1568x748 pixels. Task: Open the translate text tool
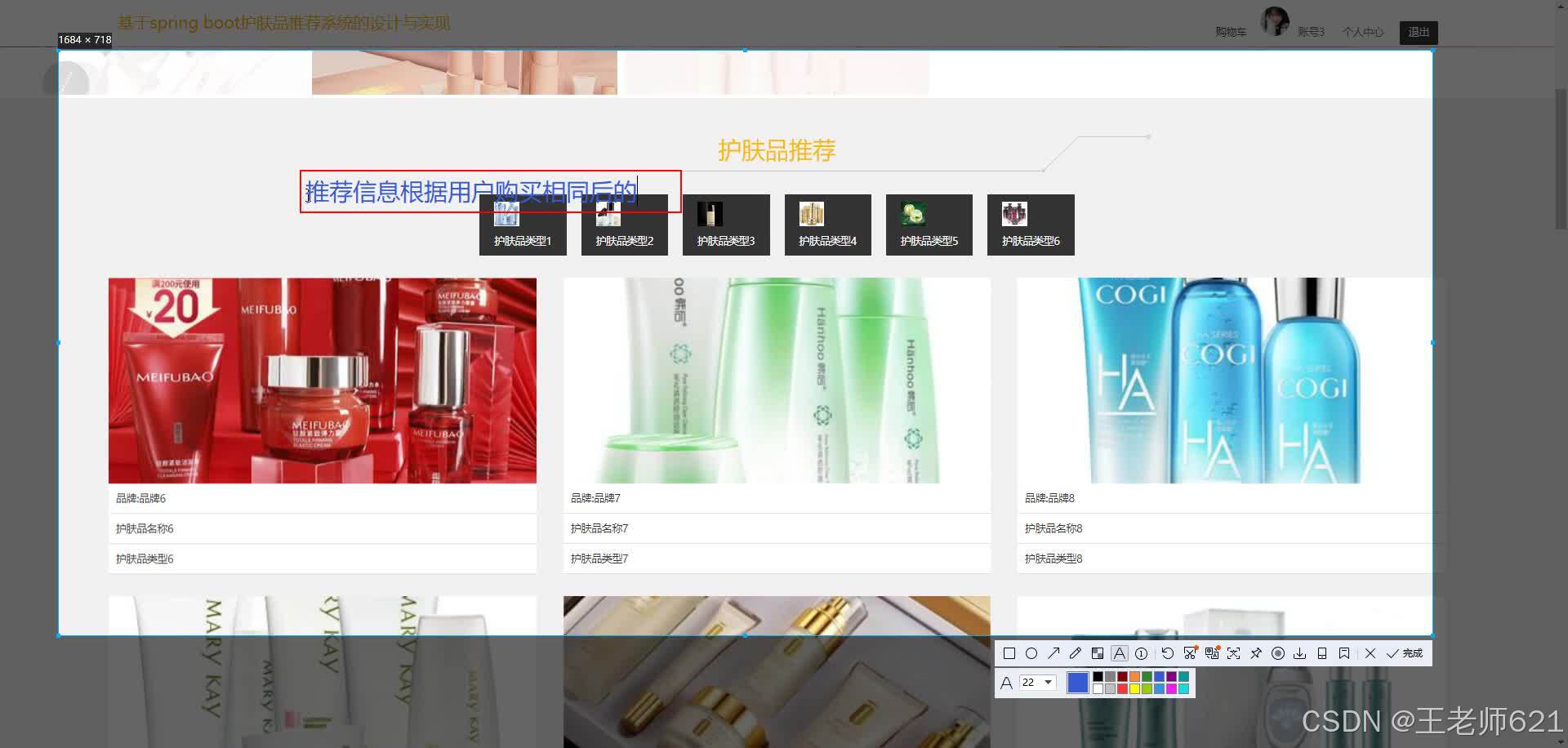click(x=1212, y=653)
